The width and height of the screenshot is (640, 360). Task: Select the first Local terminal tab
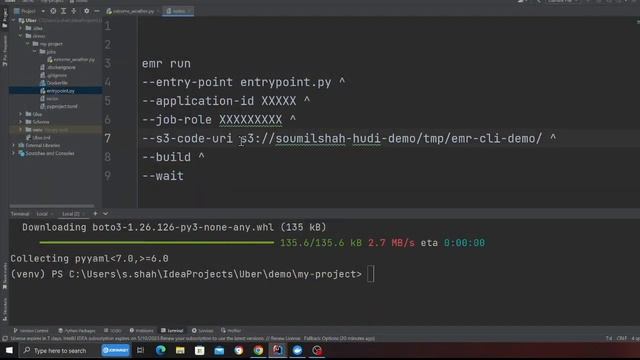42,214
